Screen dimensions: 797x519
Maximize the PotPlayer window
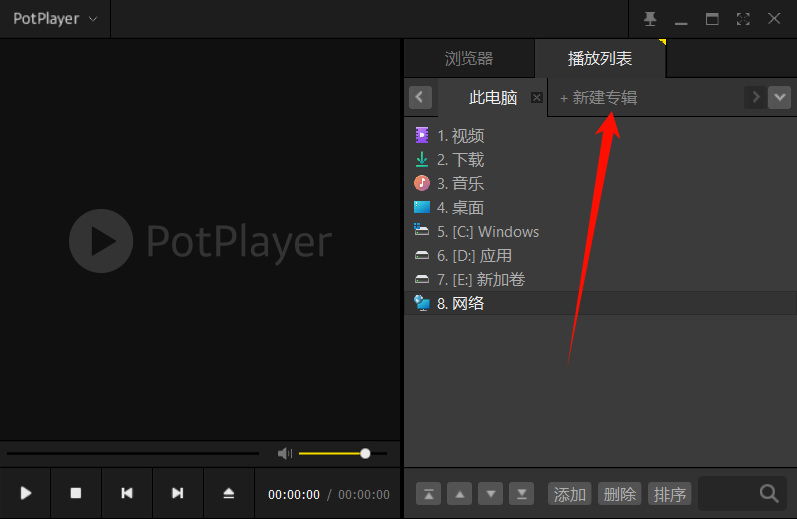pos(712,19)
